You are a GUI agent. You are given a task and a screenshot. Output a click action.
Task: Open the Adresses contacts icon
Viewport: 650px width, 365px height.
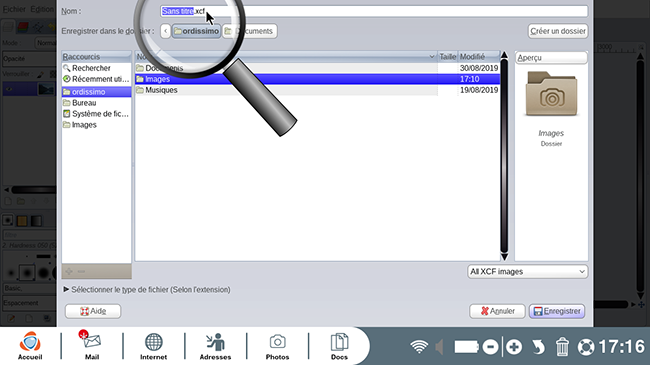point(215,346)
